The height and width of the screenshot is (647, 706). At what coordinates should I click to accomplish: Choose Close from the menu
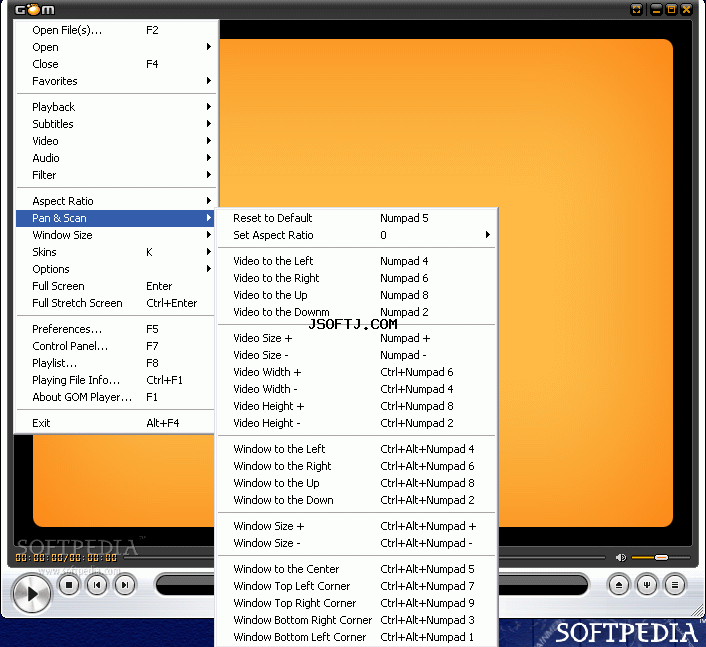(x=116, y=64)
